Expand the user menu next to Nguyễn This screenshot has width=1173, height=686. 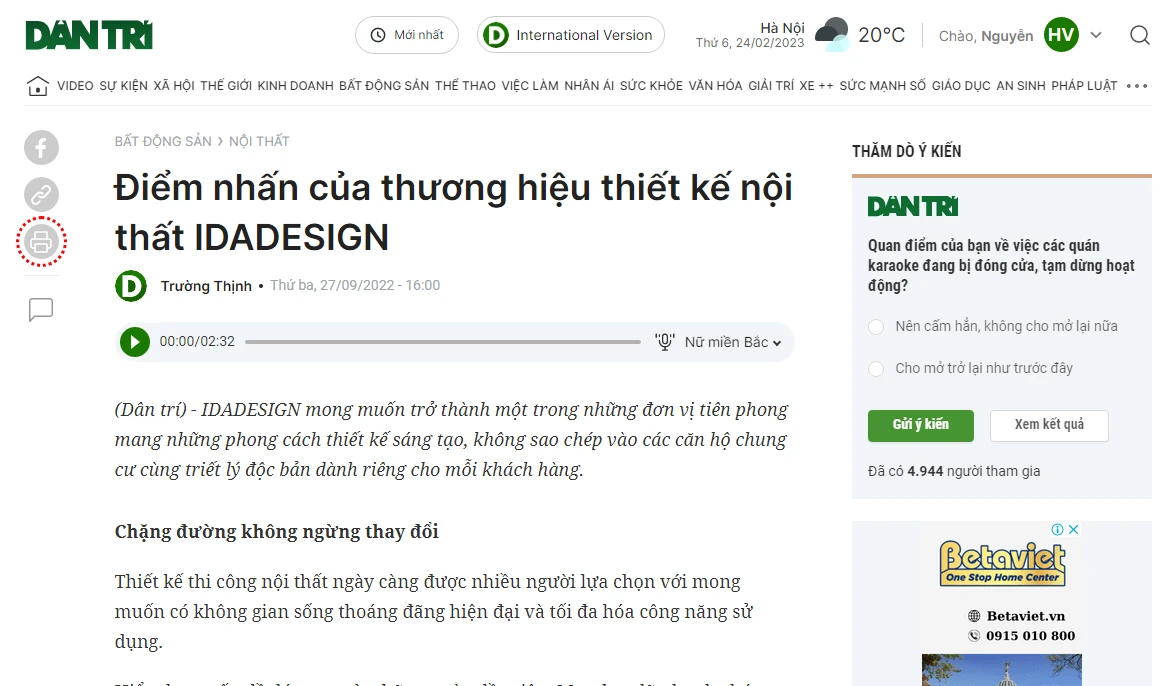pyautogui.click(x=1096, y=34)
